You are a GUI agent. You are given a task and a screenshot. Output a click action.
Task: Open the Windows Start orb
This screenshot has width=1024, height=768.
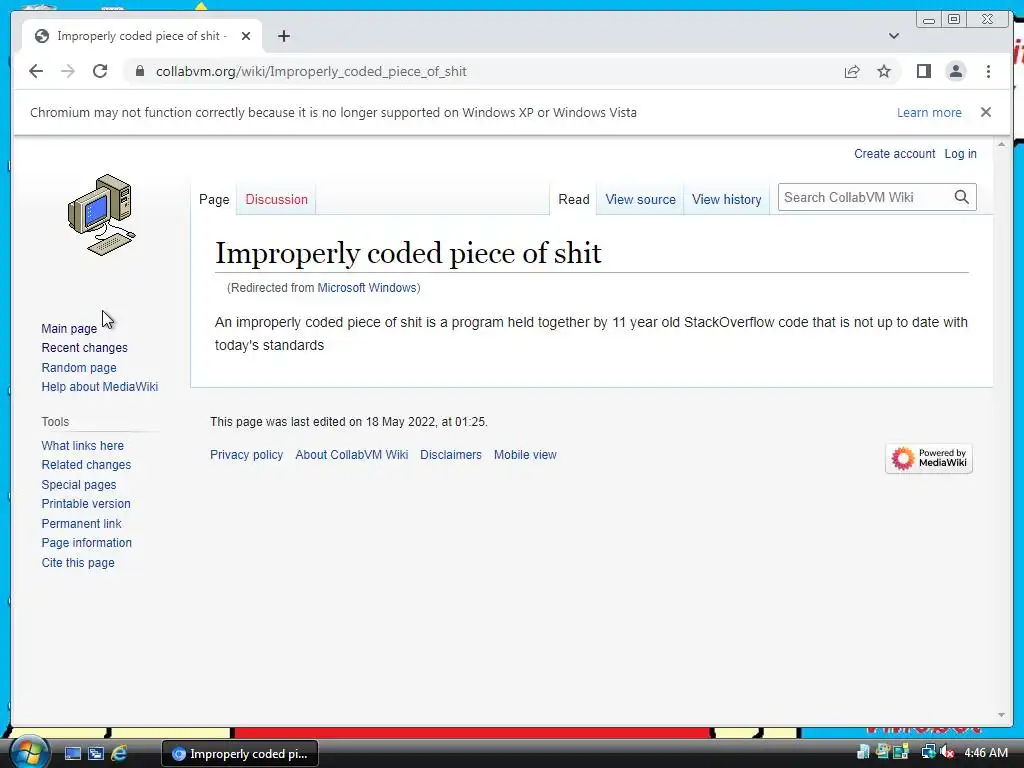28,753
